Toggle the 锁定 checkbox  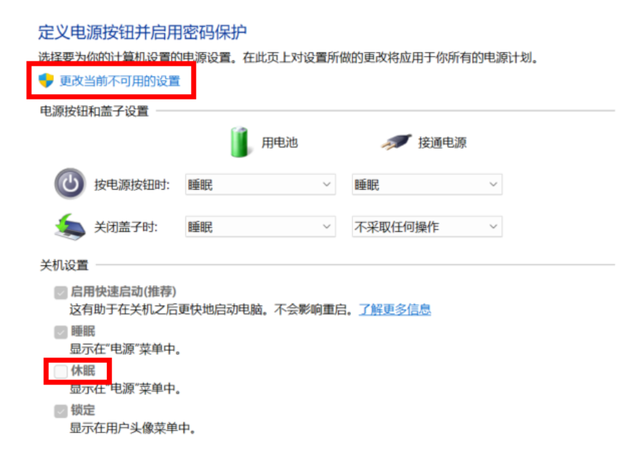pos(61,411)
